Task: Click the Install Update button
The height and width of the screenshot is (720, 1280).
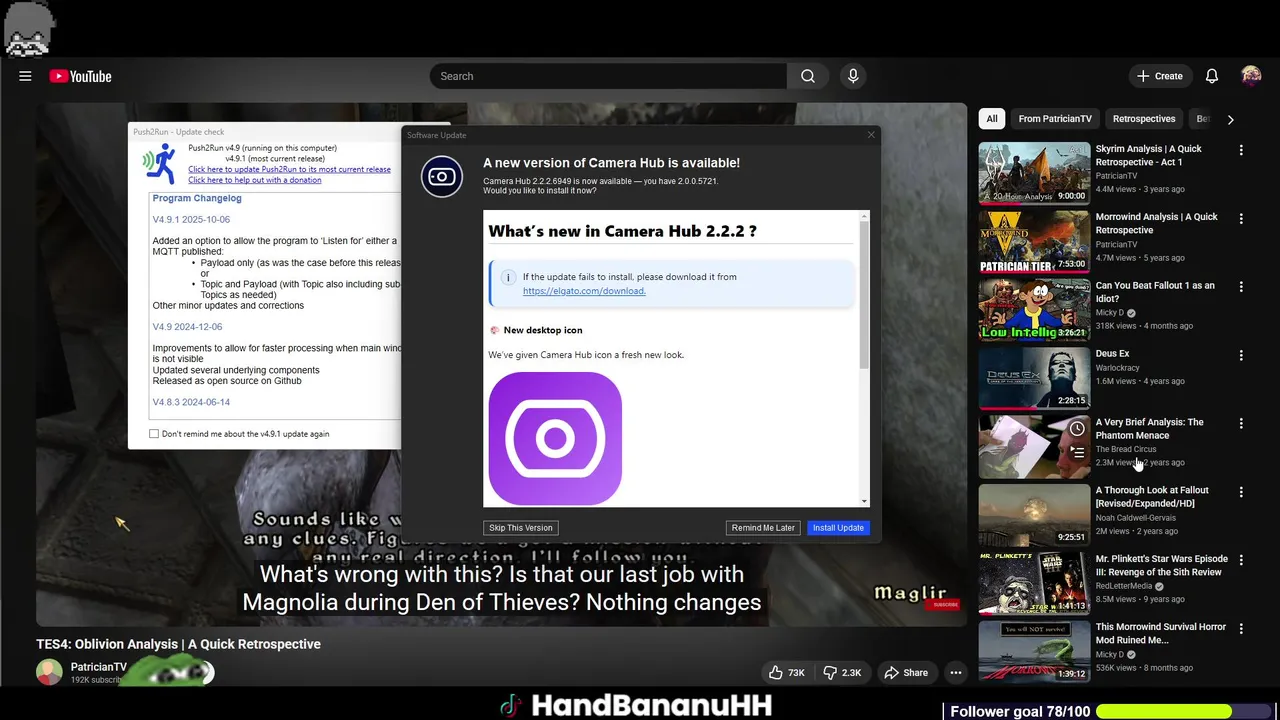Action: point(838,528)
